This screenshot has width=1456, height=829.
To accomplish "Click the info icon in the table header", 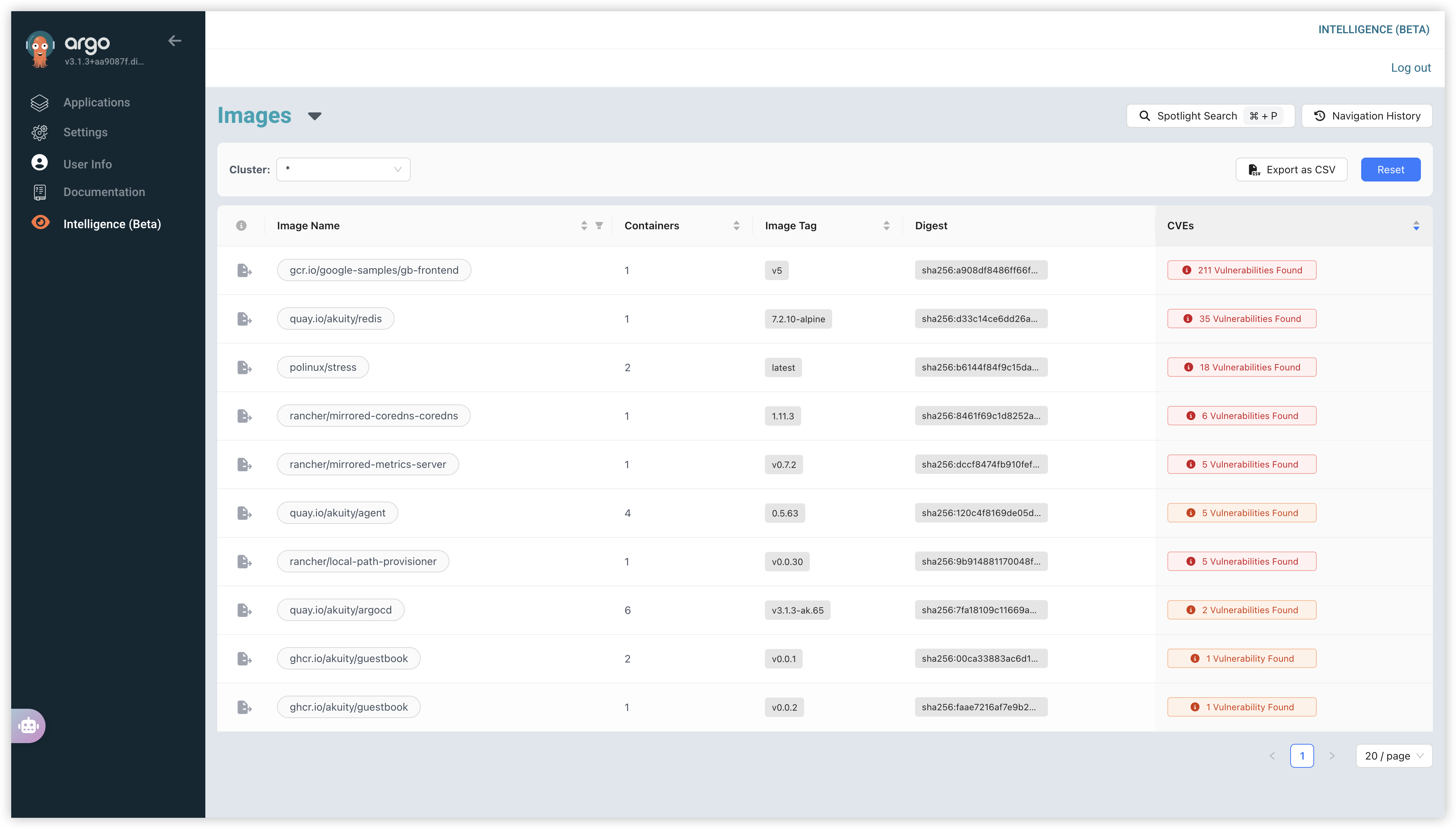I will coord(241,226).
